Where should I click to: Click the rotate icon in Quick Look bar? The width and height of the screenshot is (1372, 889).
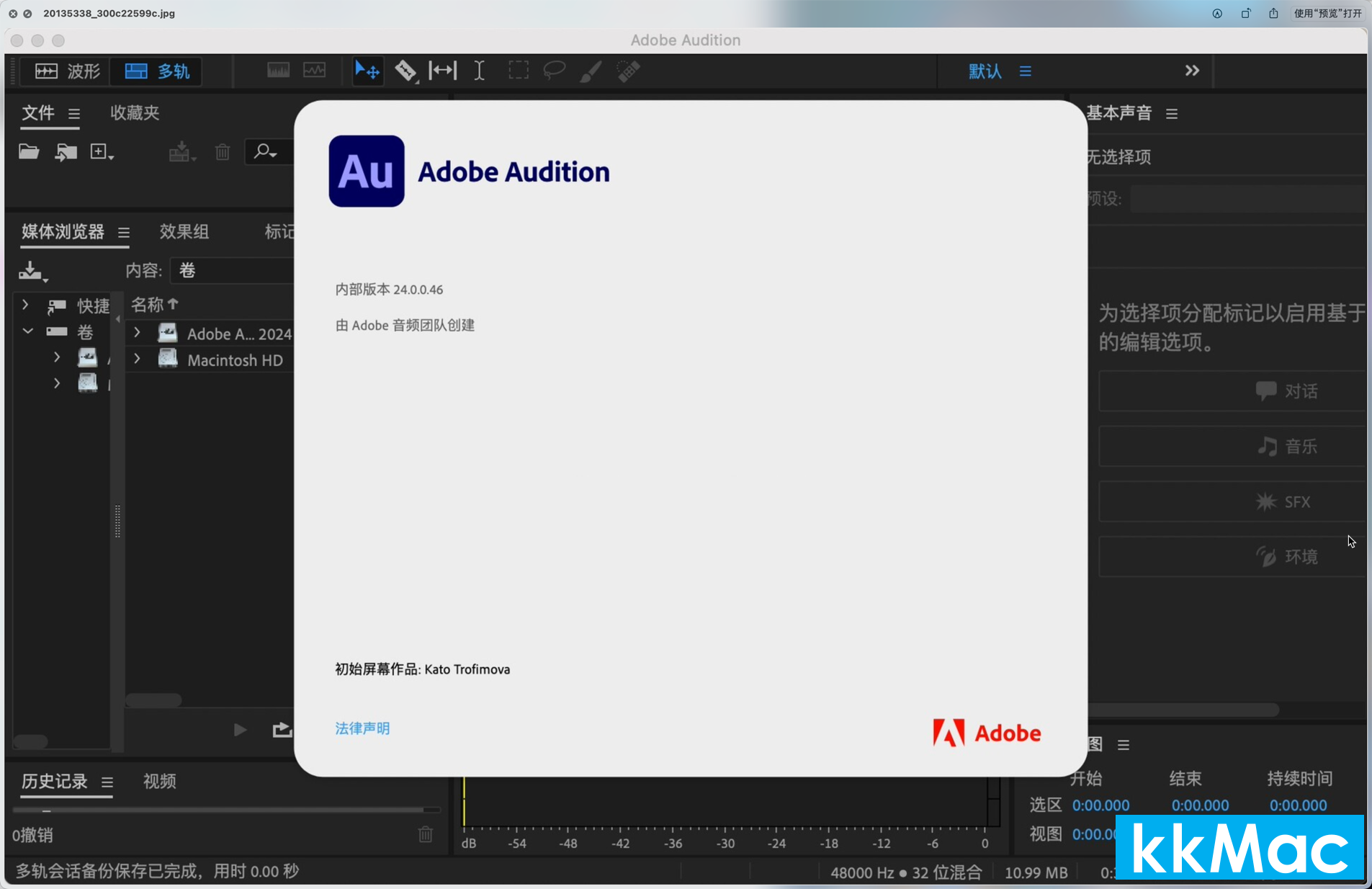click(x=1245, y=13)
